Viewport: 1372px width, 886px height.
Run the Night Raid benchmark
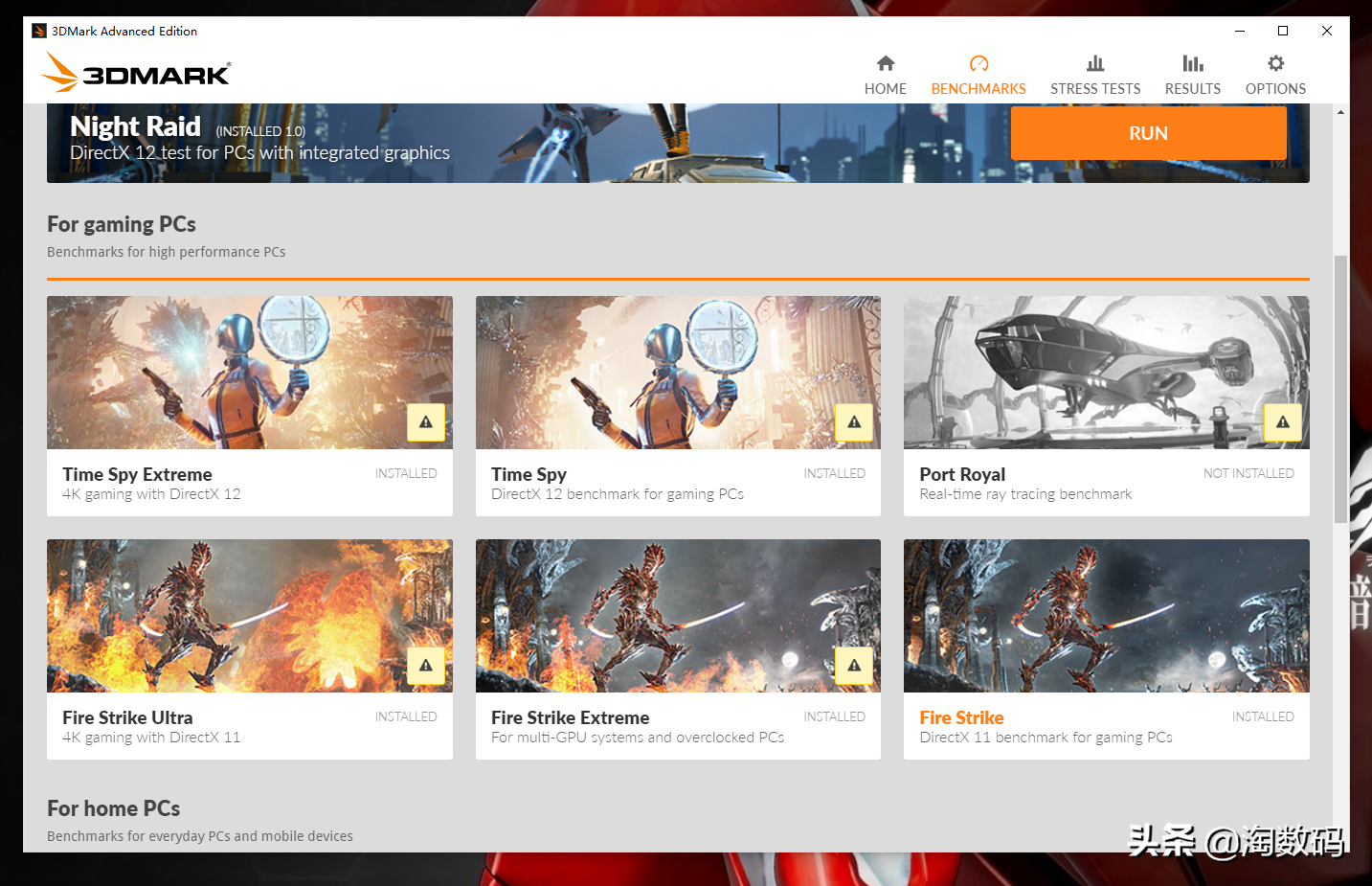[x=1149, y=133]
